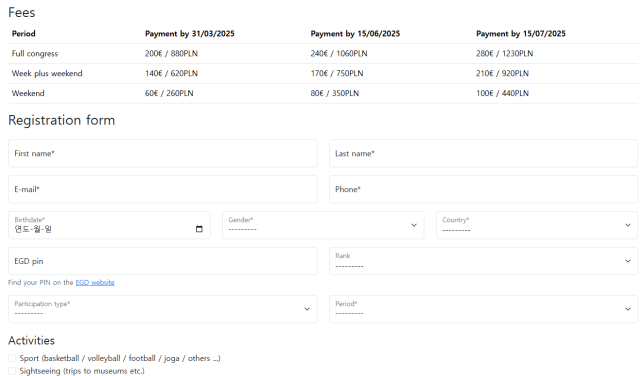Click the Period dropdown chevron arrow
This screenshot has height=376, width=643.
[x=627, y=309]
